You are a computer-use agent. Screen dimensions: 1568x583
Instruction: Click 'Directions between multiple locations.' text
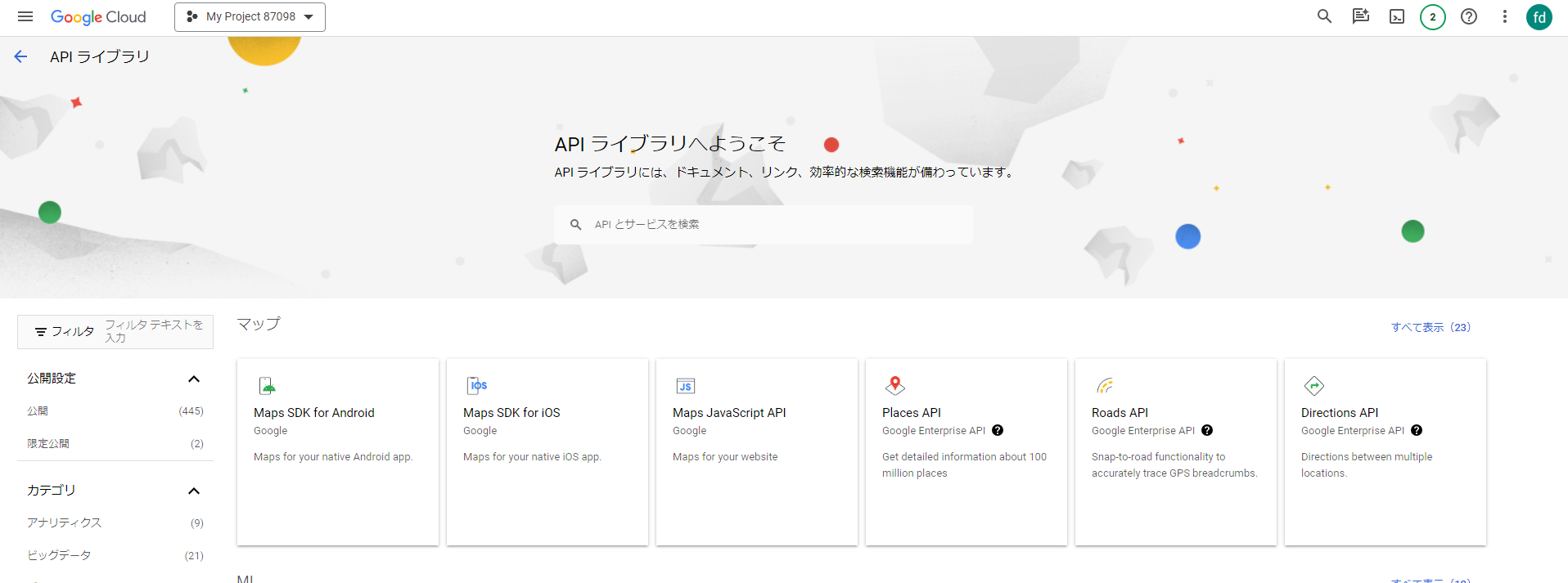click(1367, 465)
